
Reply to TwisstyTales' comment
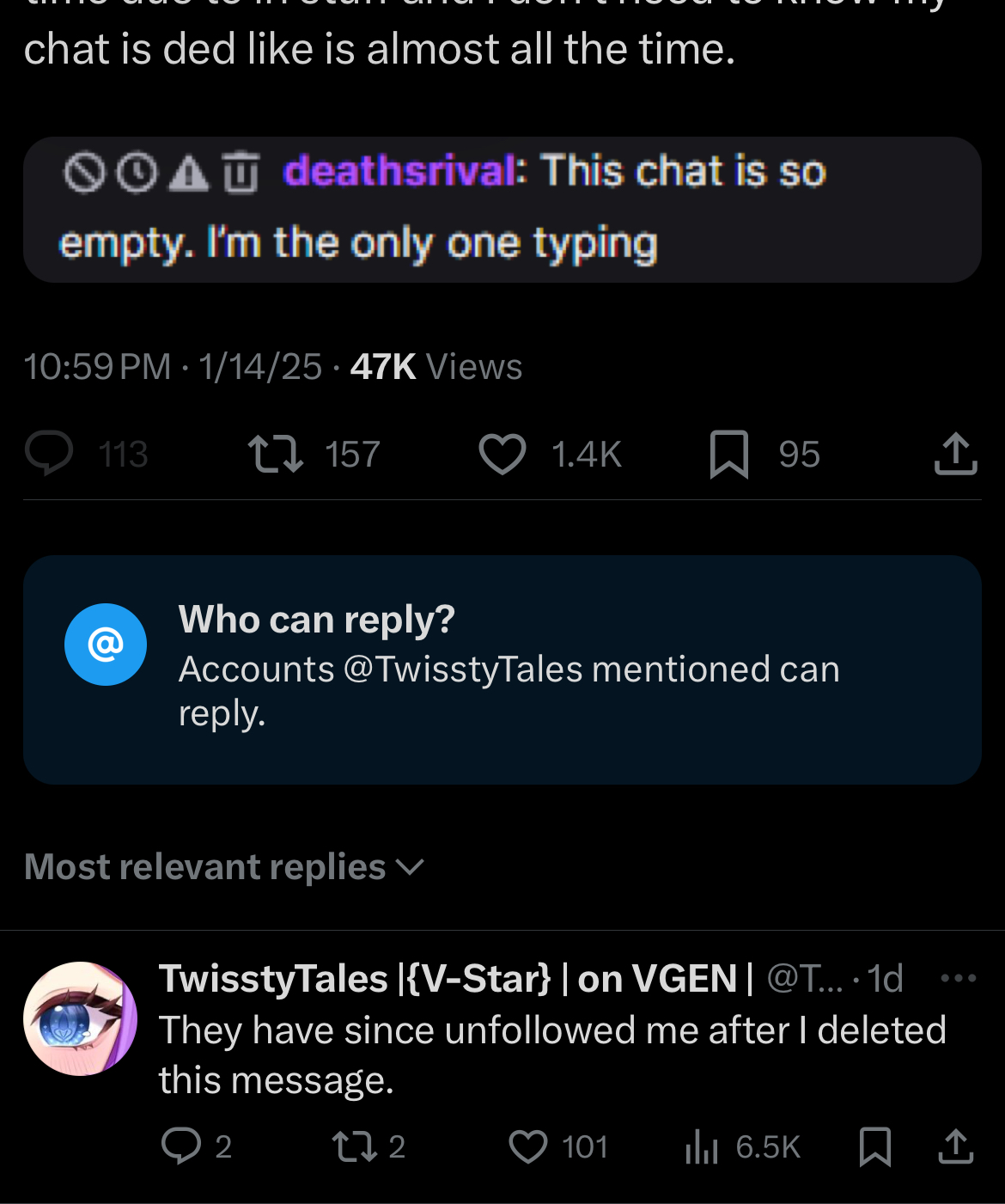click(x=181, y=1146)
